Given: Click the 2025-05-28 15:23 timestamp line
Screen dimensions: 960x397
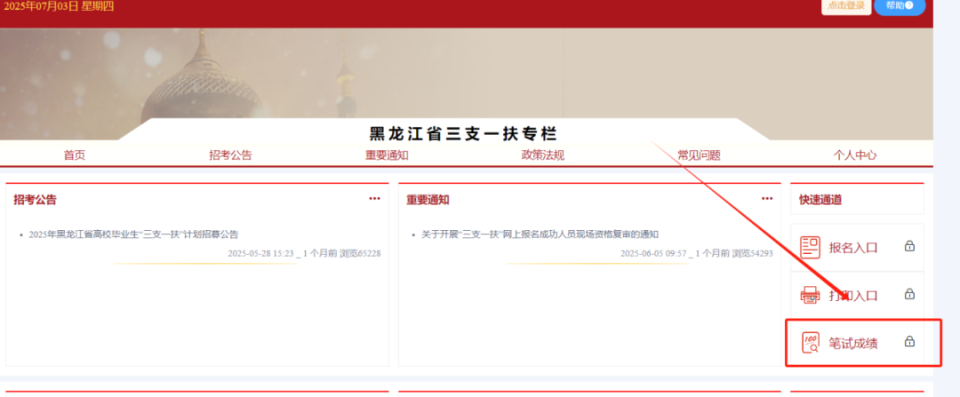Looking at the screenshot, I should point(304,253).
